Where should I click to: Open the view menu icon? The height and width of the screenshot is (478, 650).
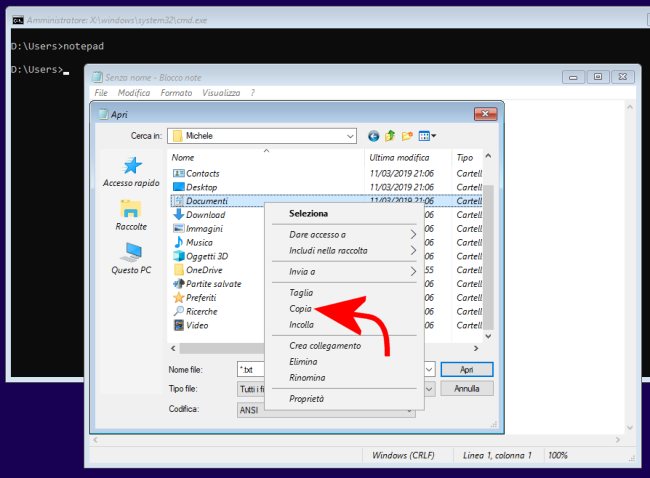tap(427, 136)
